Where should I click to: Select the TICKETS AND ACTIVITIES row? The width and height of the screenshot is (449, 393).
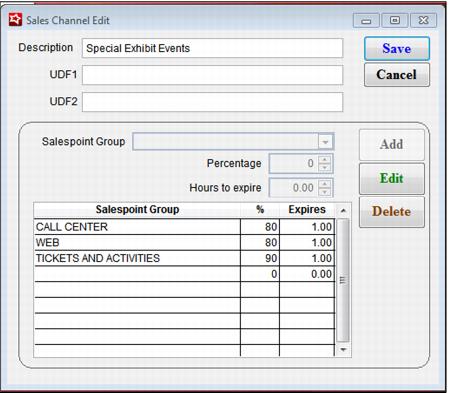184,258
